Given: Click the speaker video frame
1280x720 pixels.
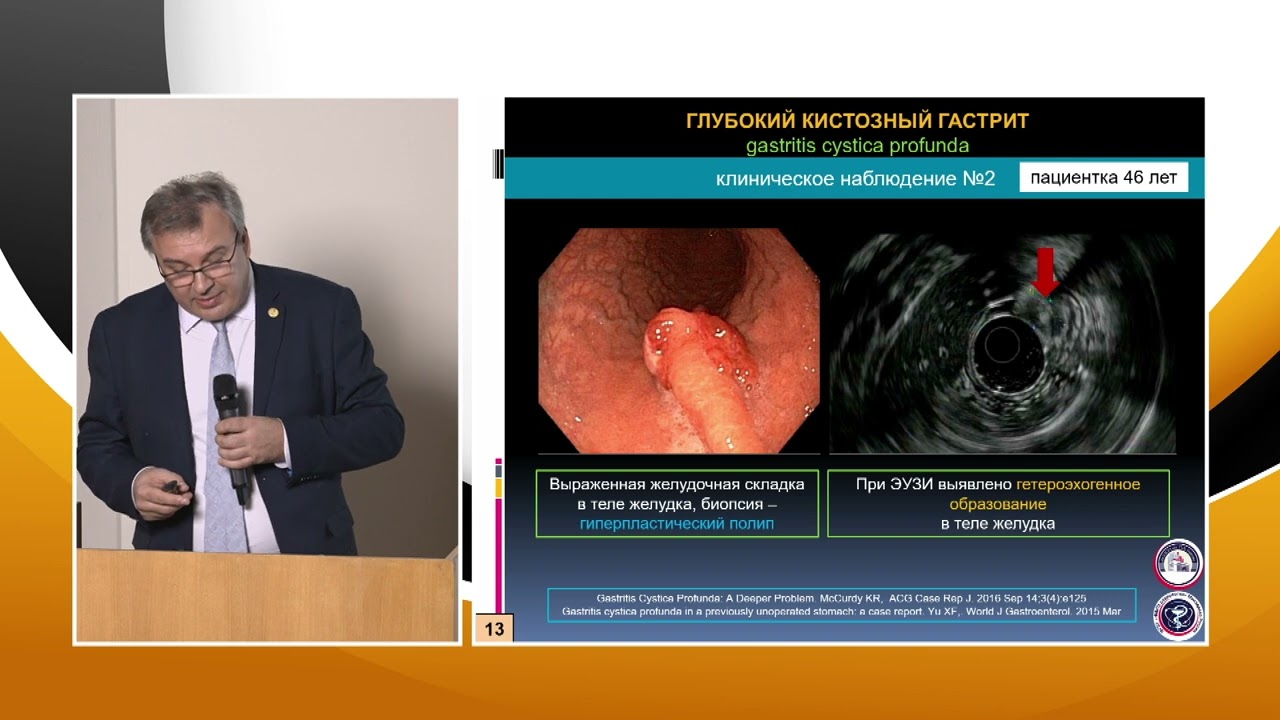Looking at the screenshot, I should tap(267, 370).
